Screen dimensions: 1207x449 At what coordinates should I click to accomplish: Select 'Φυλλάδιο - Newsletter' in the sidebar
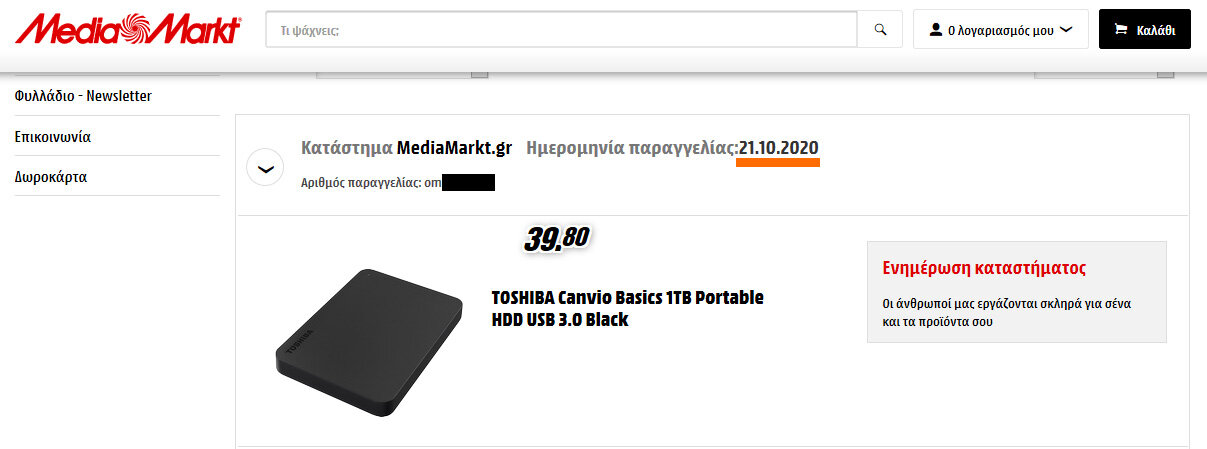pos(83,96)
